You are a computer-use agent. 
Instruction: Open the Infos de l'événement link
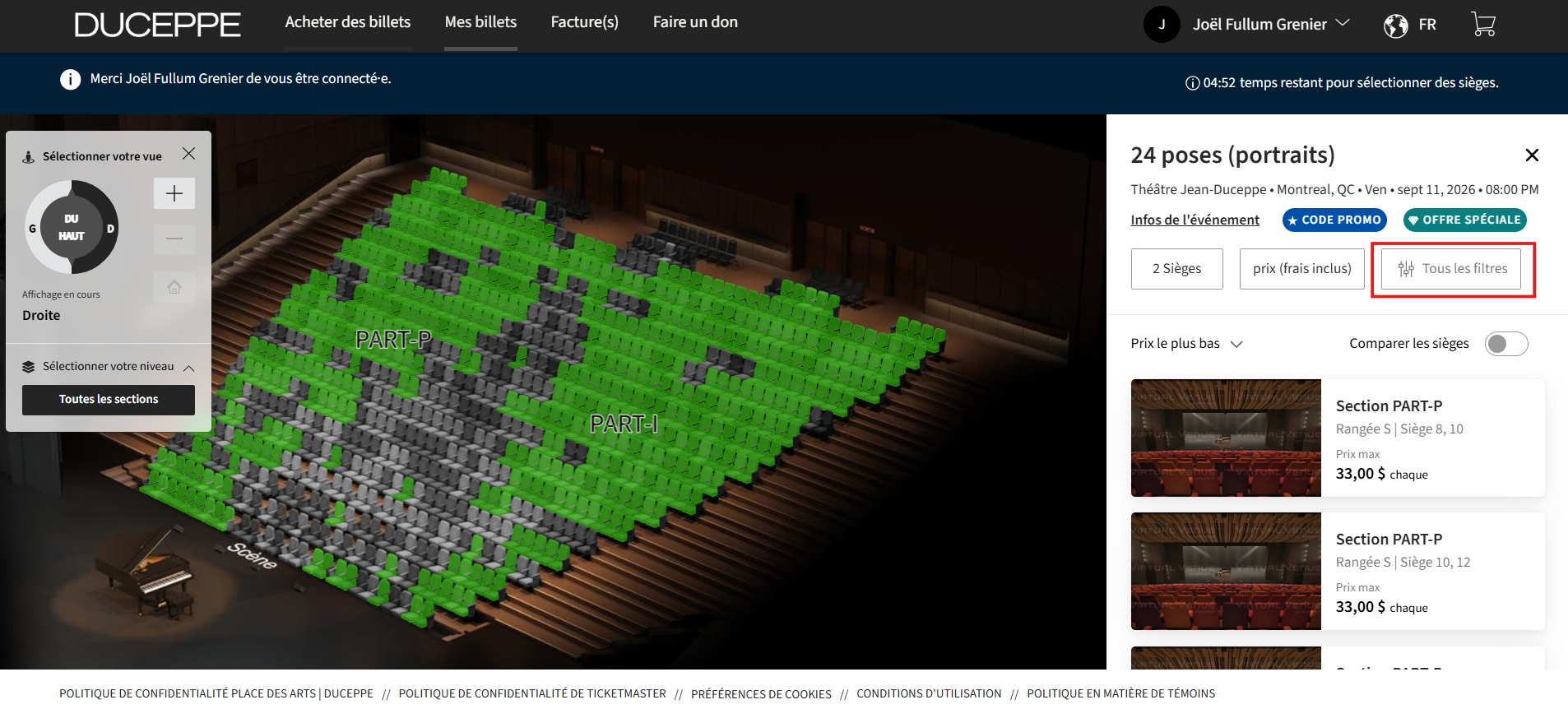[1195, 220]
